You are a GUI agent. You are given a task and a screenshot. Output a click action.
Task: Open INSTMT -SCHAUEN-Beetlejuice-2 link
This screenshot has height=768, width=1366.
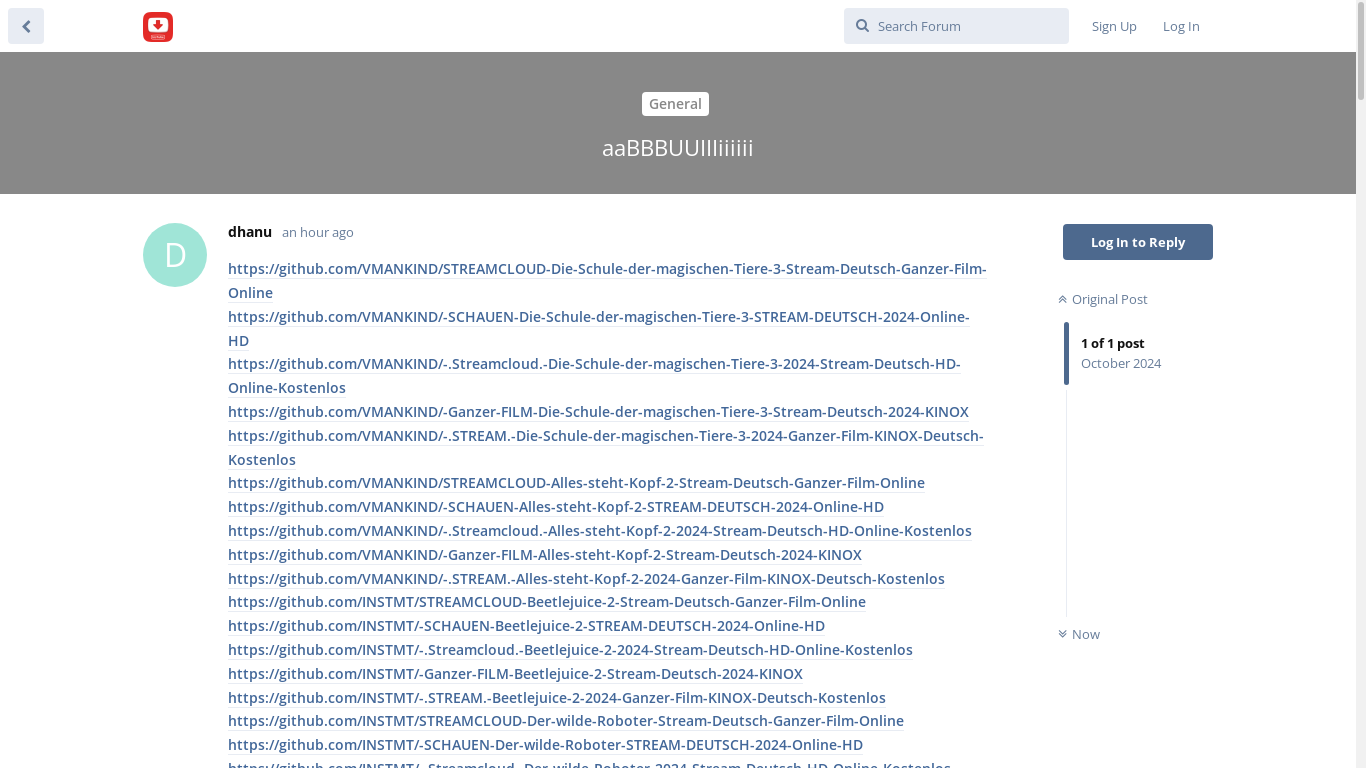(526, 626)
